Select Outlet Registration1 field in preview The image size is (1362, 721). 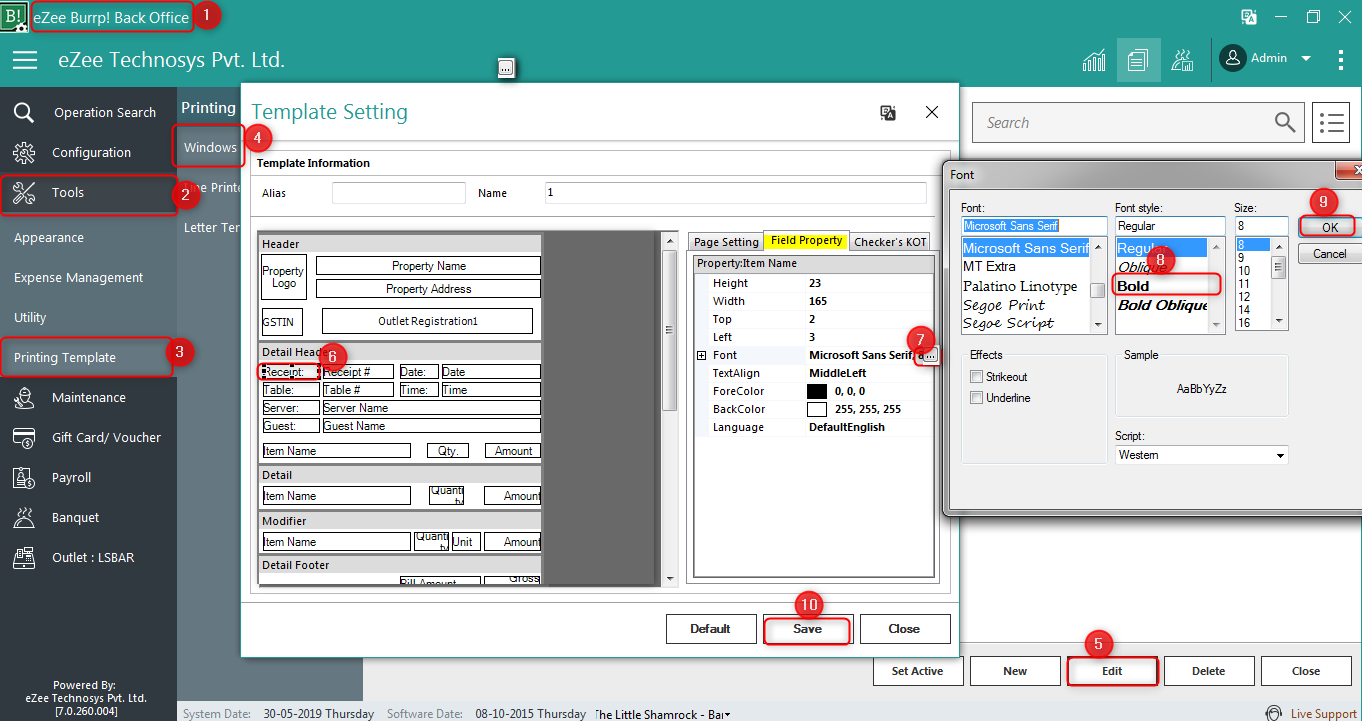(428, 321)
